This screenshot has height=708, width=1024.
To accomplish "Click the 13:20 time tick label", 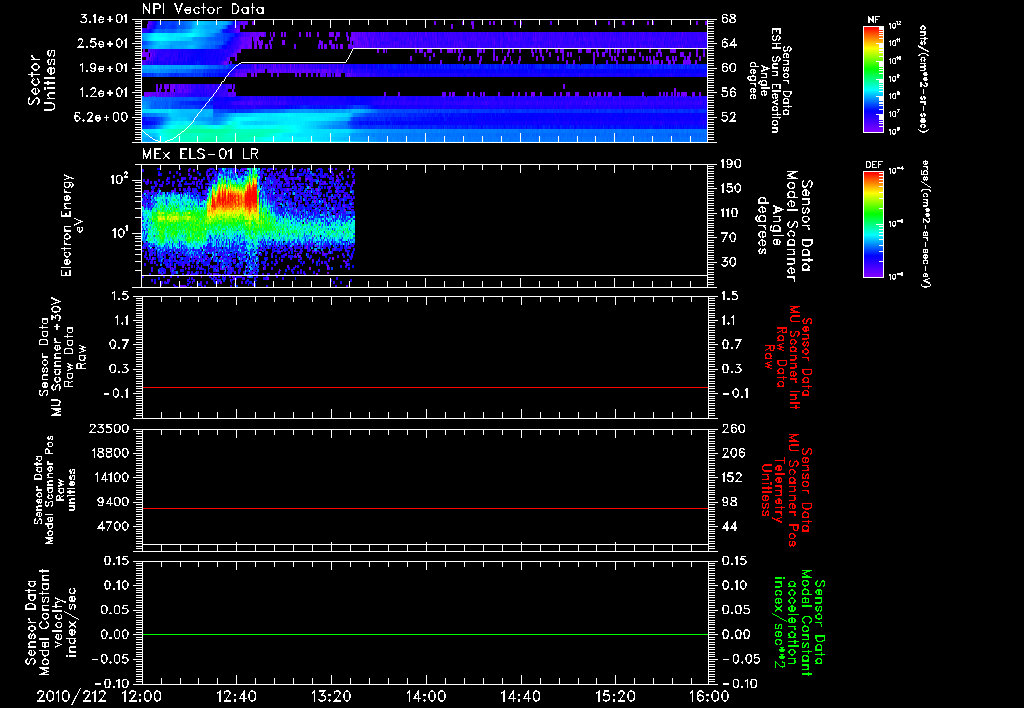I will tap(331, 696).
